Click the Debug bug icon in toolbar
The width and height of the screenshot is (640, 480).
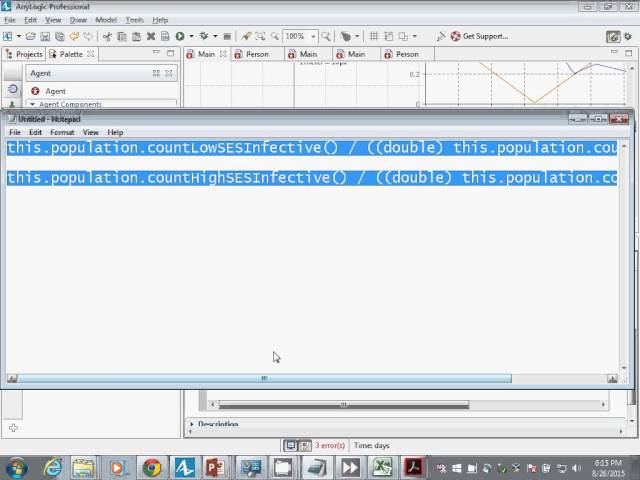click(204, 36)
